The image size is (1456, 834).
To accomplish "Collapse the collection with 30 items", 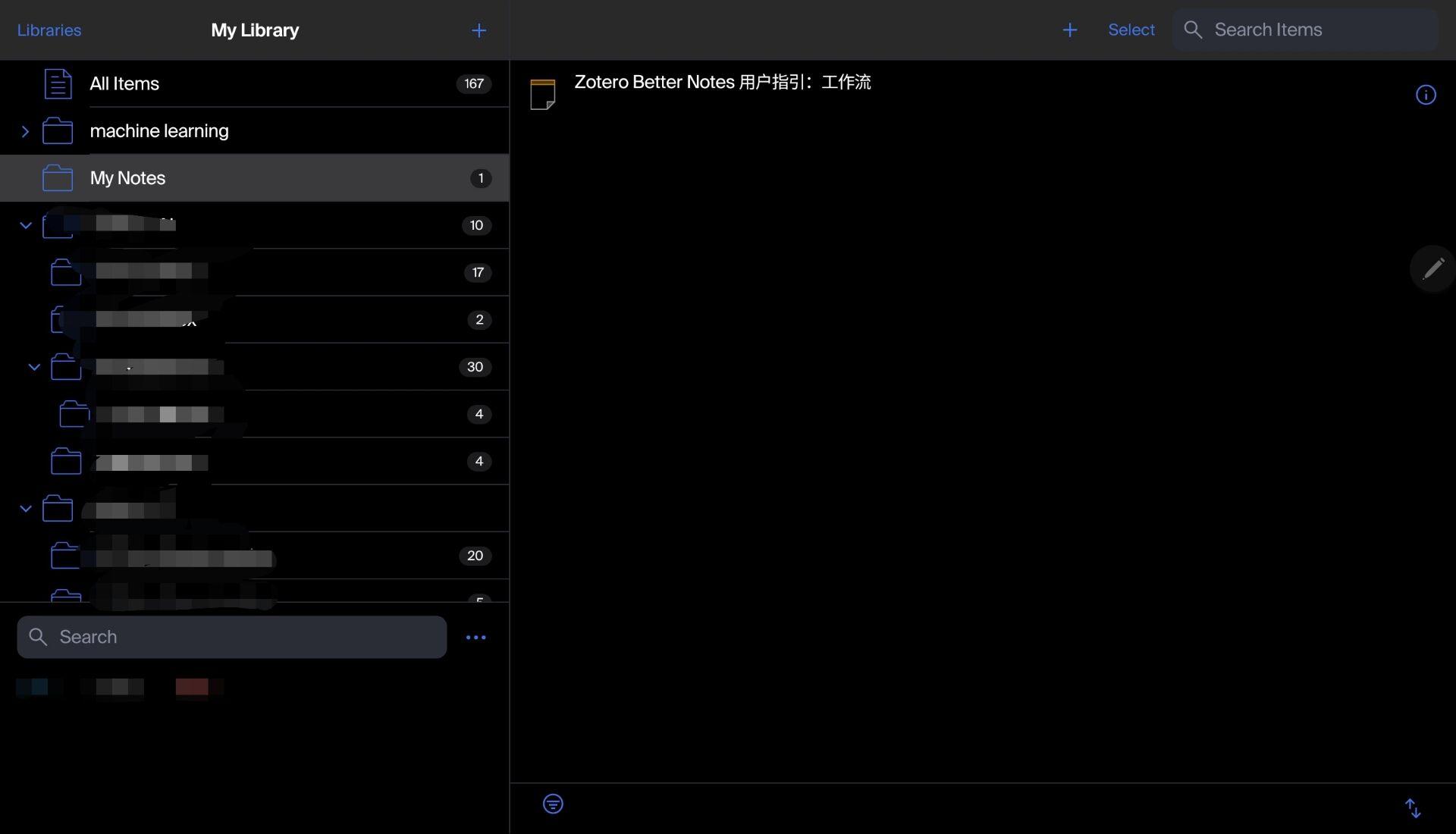I will pos(34,367).
